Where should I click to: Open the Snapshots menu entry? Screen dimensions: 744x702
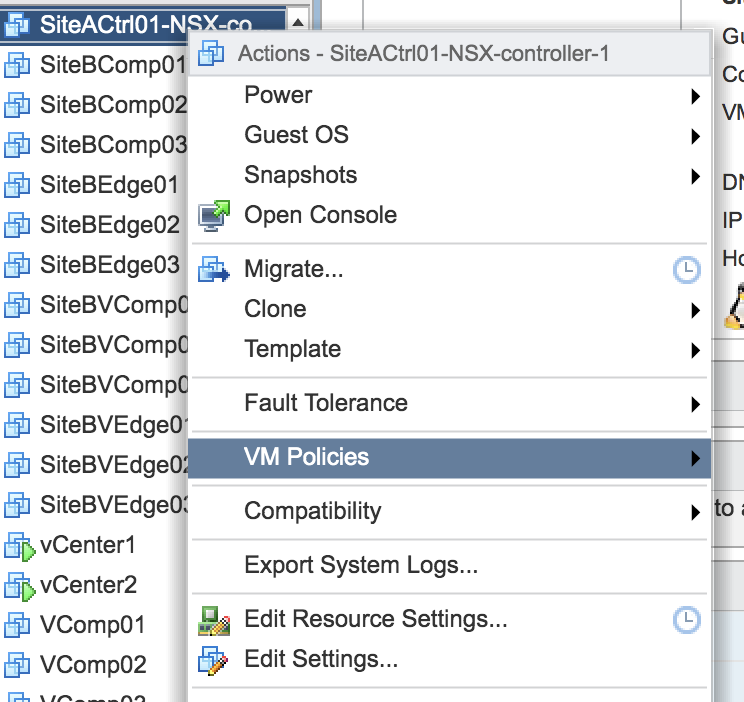[449, 175]
